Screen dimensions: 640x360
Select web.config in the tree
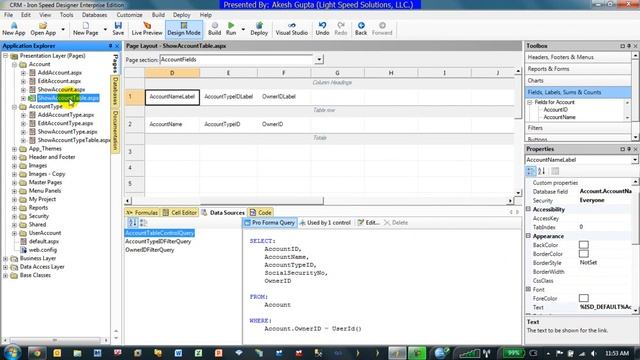tap(43, 250)
